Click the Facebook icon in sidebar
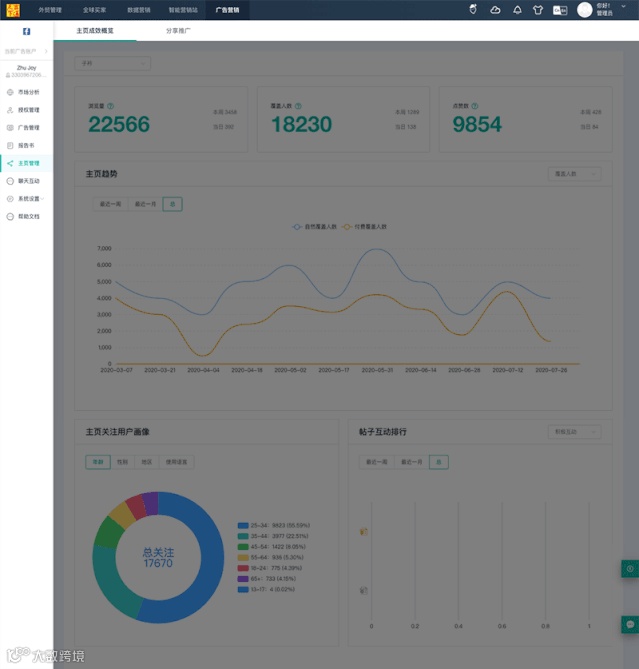 point(26,31)
